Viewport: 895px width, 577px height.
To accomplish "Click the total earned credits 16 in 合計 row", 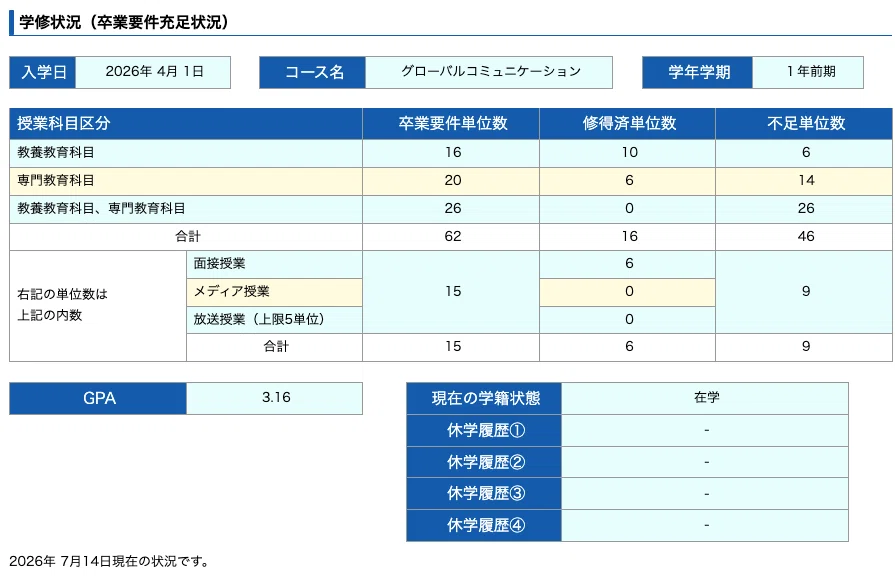I will [x=627, y=237].
